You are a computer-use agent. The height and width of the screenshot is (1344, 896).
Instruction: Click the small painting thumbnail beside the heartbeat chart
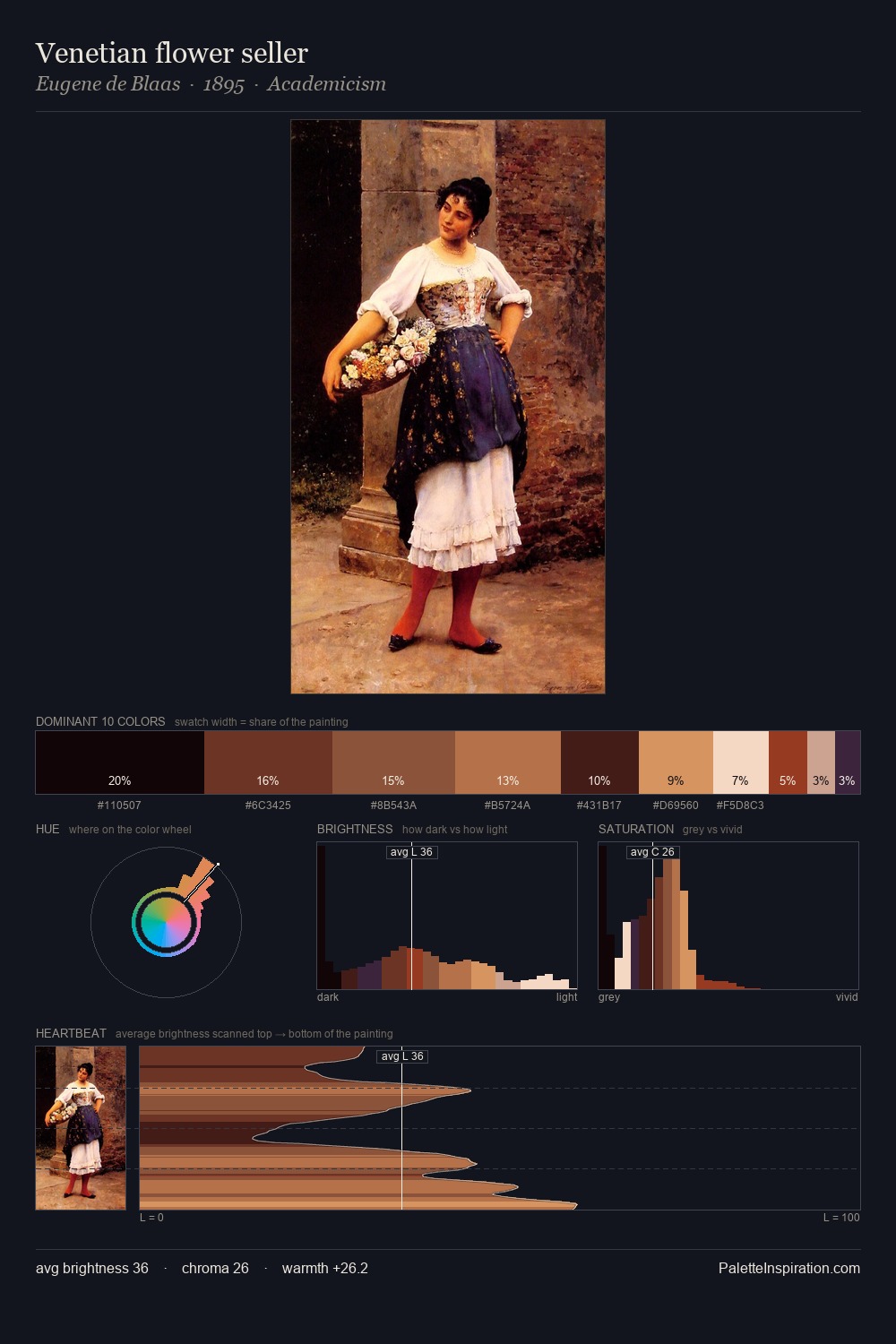81,1128
